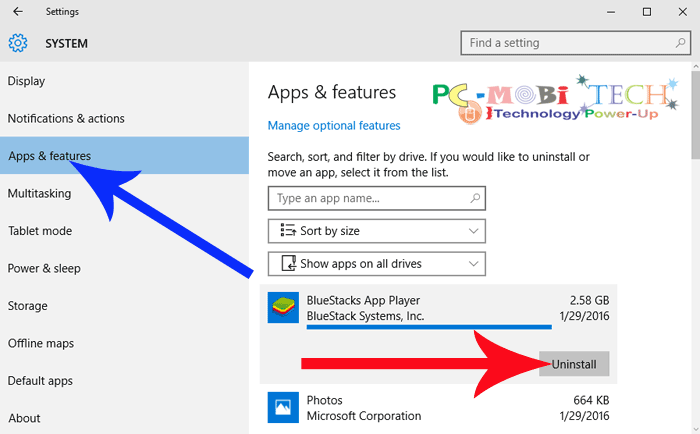Open Notifications & actions settings
This screenshot has width=700, height=434.
tap(124, 119)
